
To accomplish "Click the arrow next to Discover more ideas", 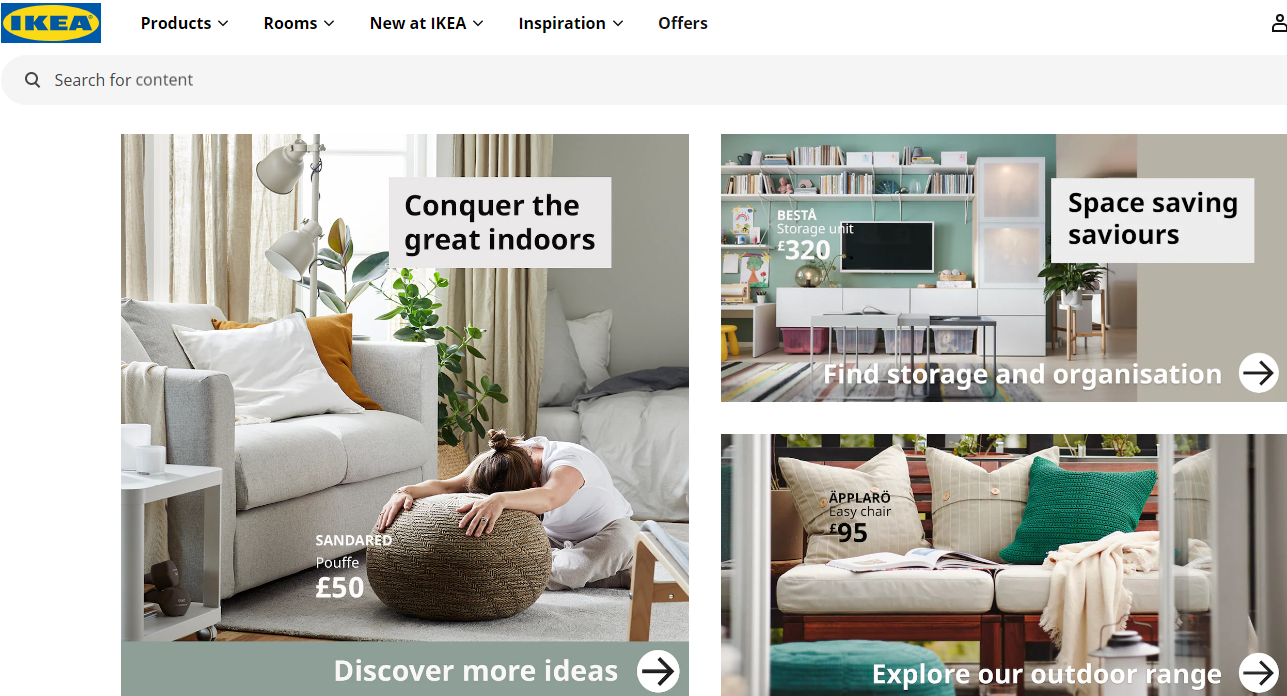I will [658, 671].
